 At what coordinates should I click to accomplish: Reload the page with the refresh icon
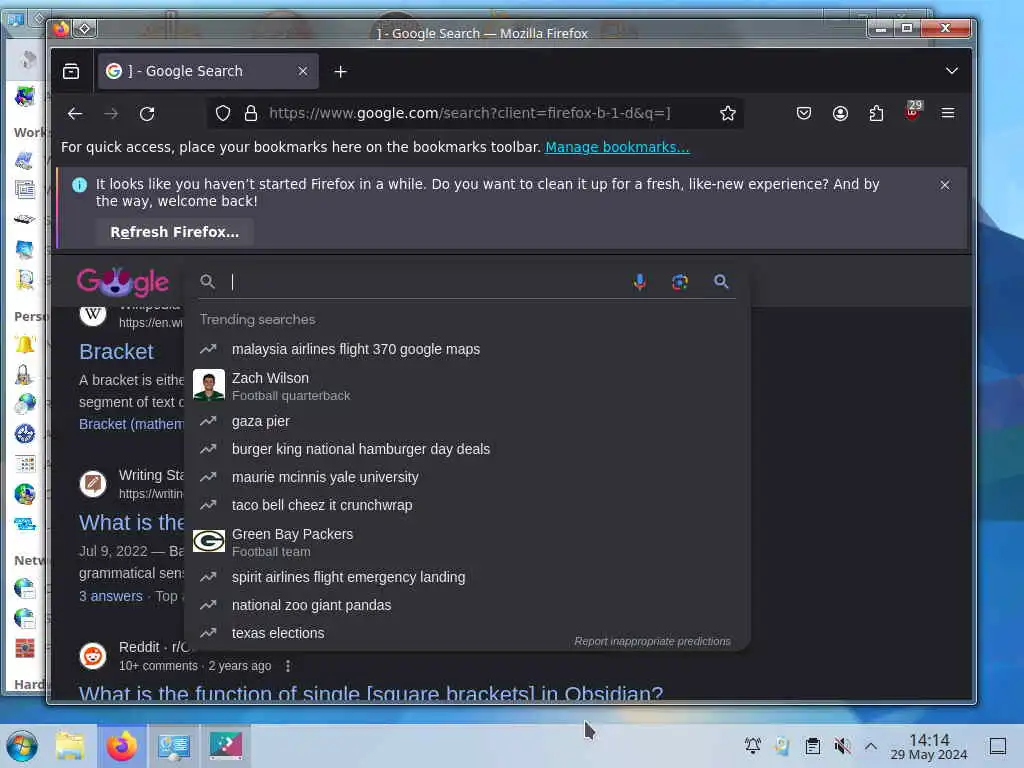(x=147, y=114)
